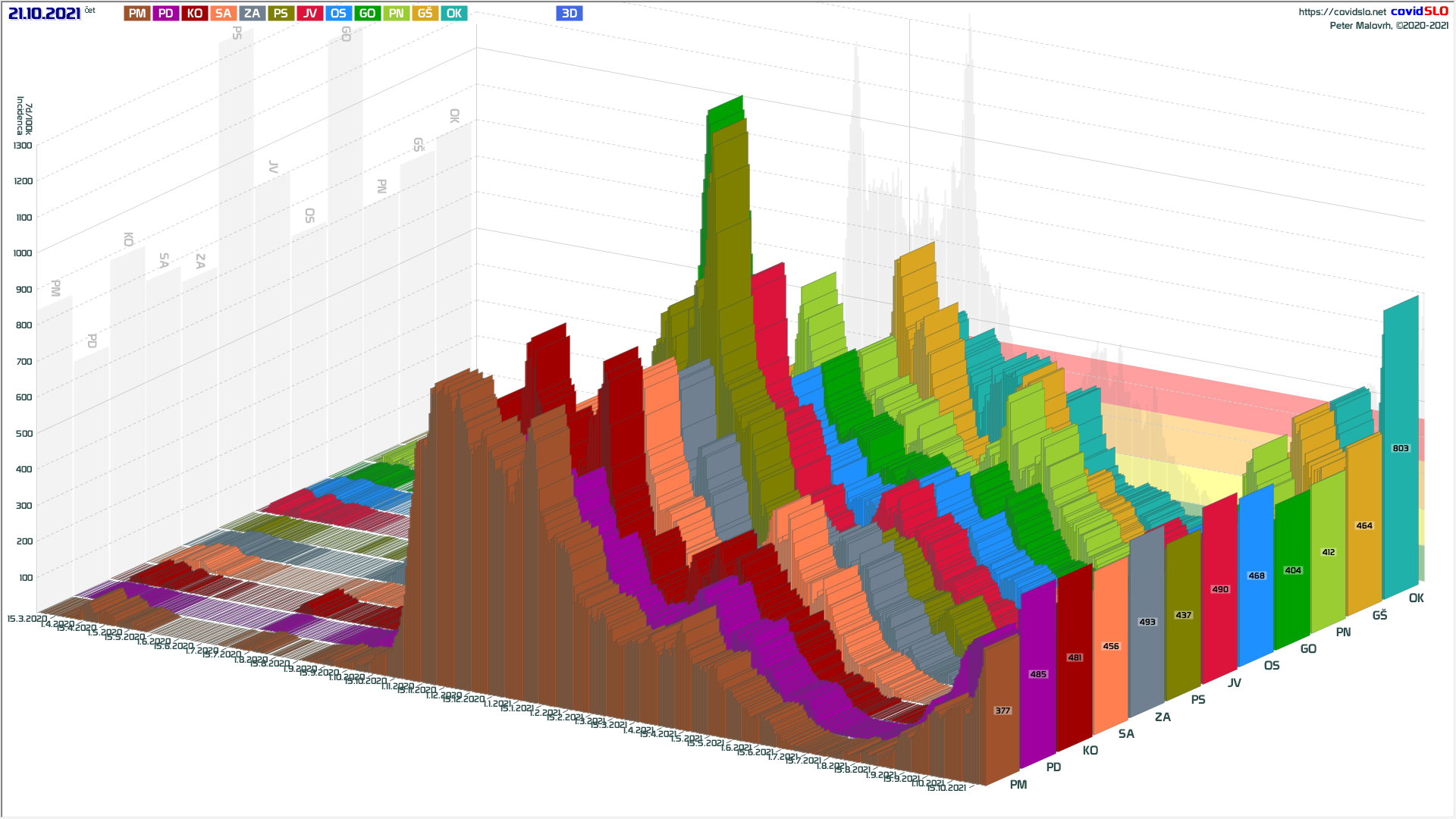Click the ZA gray legend button
Screen dimensions: 1456x819
[x=252, y=13]
